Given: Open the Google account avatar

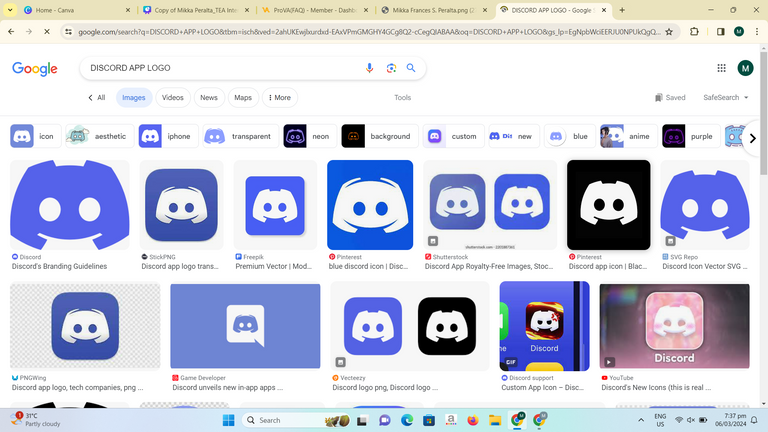Looking at the screenshot, I should point(745,68).
